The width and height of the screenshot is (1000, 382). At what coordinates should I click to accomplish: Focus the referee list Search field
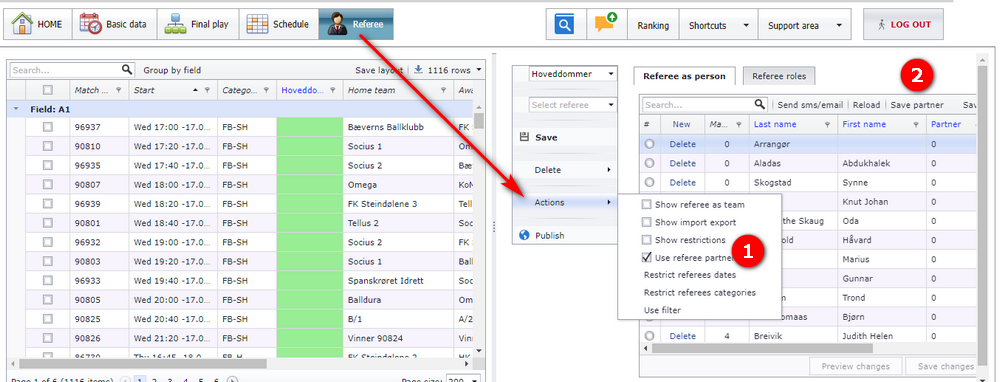tap(698, 105)
